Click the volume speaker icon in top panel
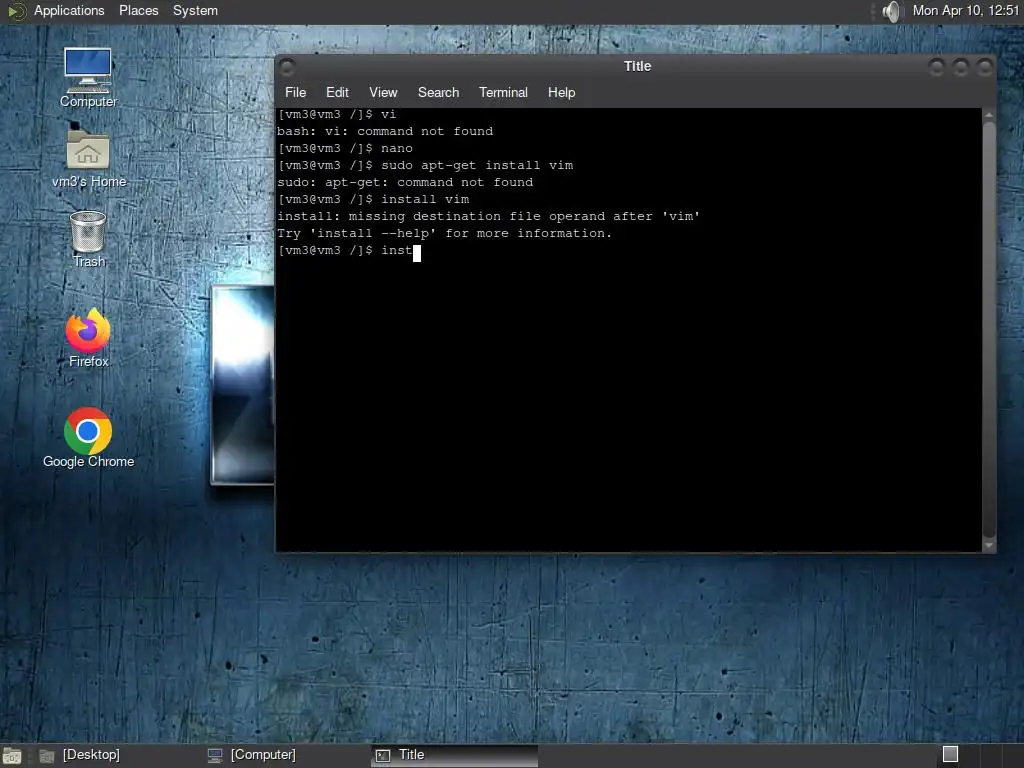 click(891, 11)
